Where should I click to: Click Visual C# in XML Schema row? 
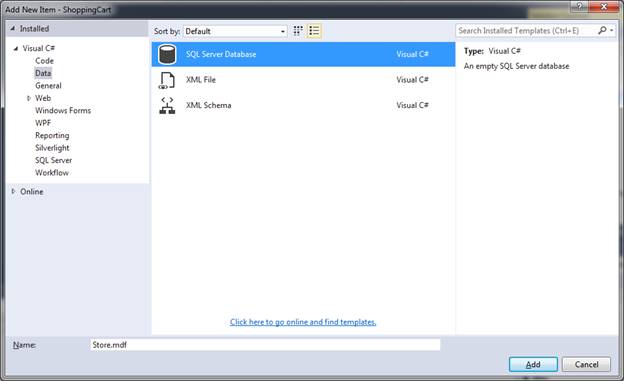(412, 105)
